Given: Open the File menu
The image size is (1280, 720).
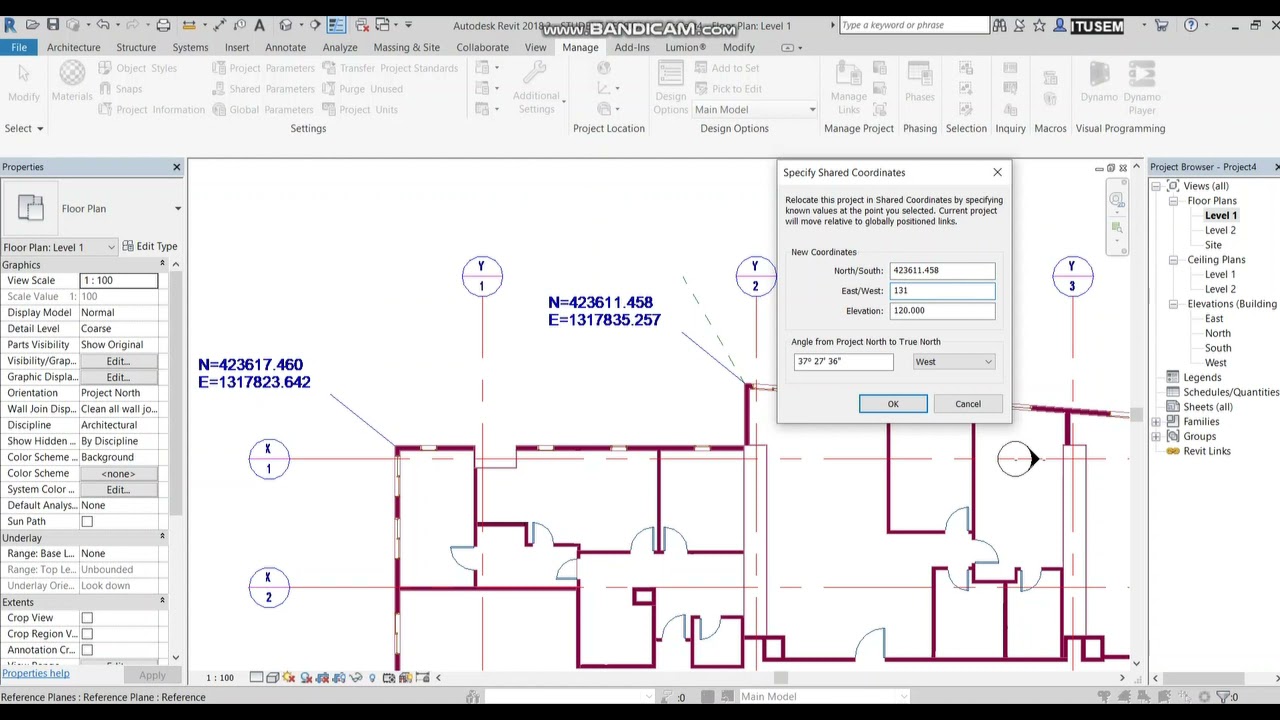Looking at the screenshot, I should click(x=19, y=47).
